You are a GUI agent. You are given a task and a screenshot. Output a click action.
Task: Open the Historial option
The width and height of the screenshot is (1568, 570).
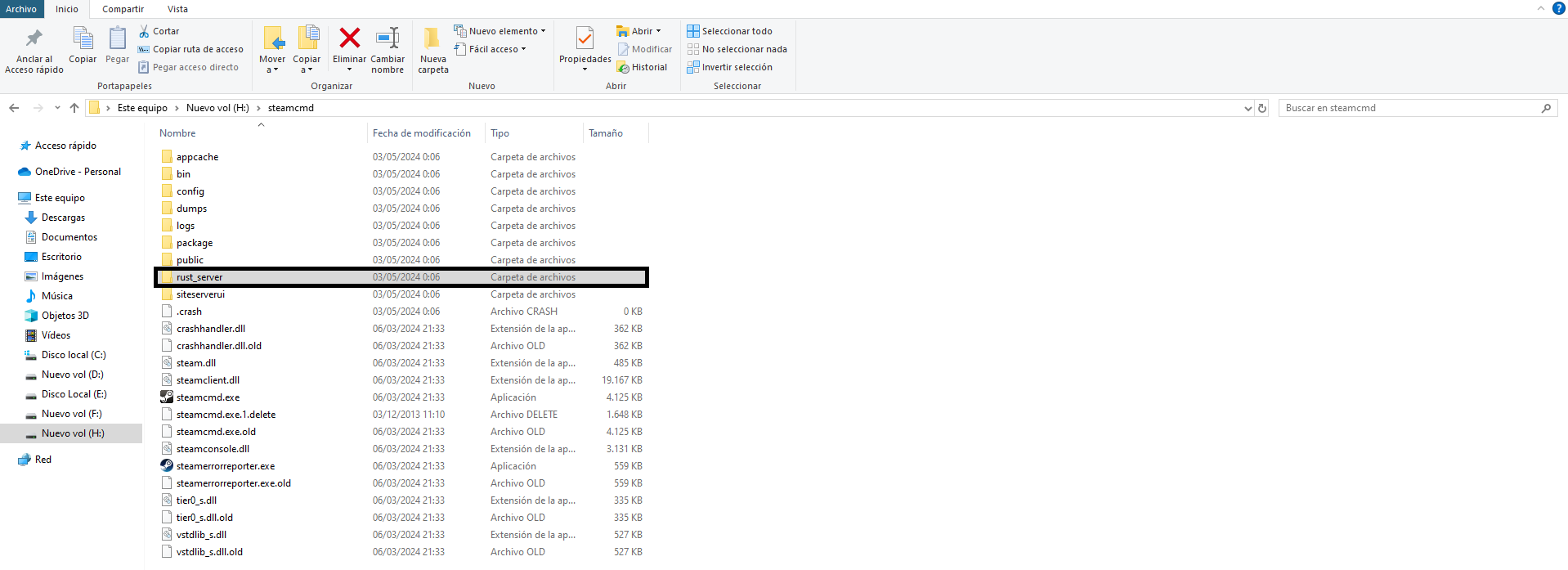pos(642,67)
